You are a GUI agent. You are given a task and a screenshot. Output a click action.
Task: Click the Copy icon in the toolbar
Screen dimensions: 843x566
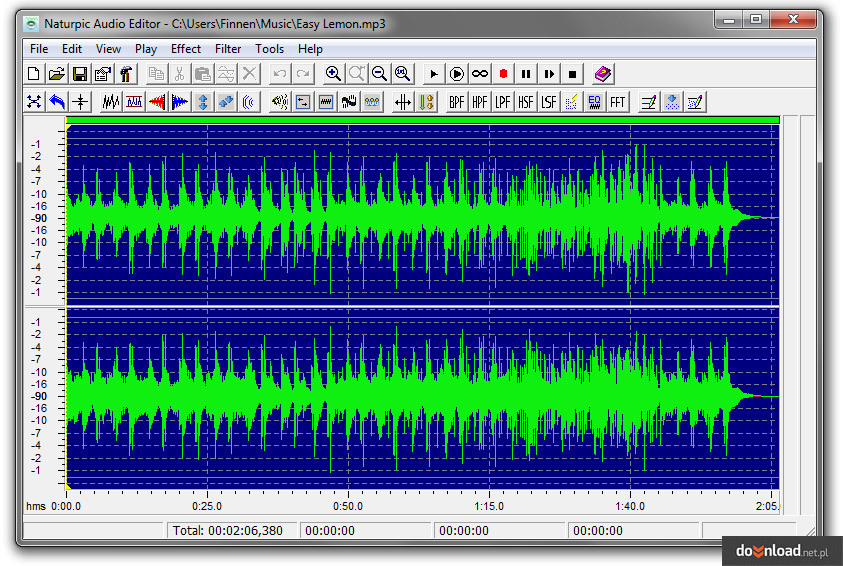click(156, 74)
